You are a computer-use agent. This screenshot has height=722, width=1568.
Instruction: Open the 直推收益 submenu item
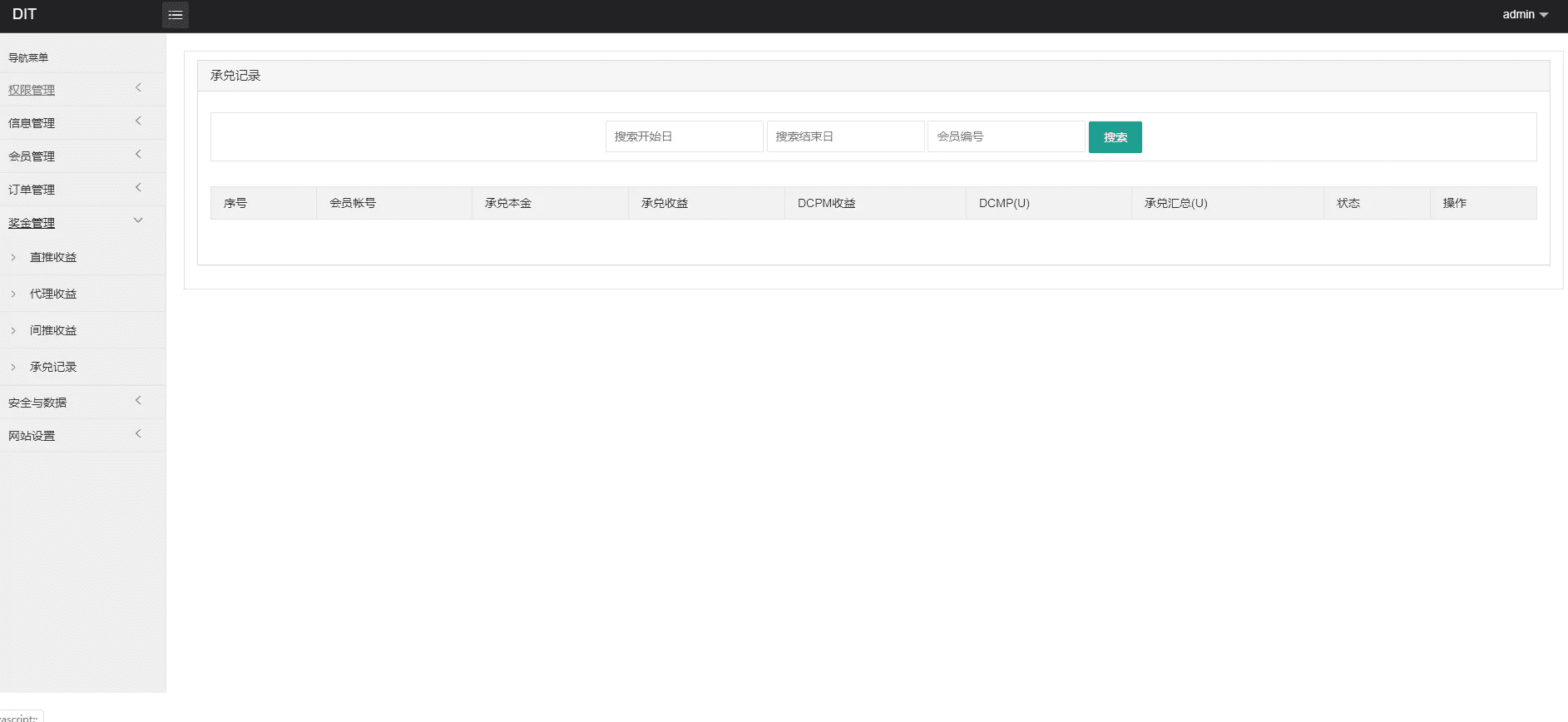pos(53,258)
